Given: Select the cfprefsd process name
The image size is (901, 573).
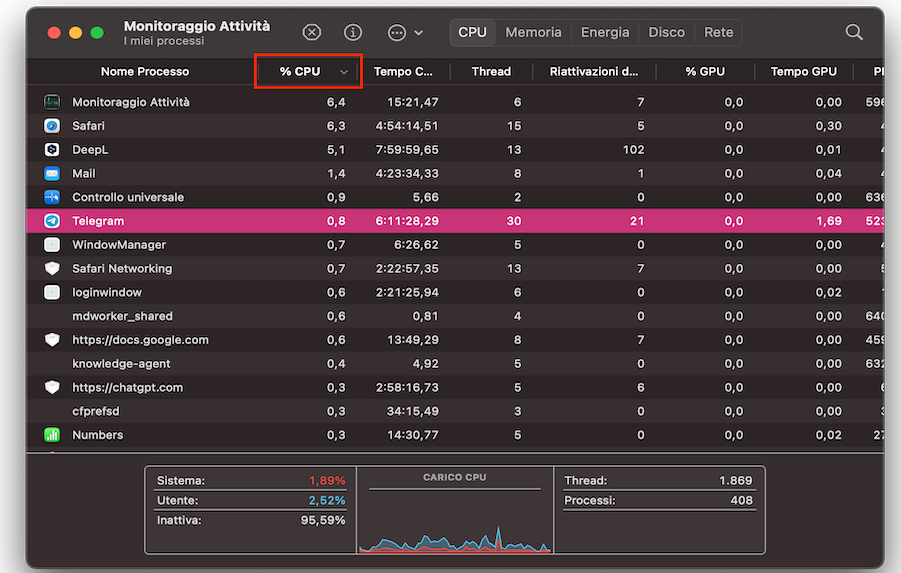Looking at the screenshot, I should click(x=95, y=412).
